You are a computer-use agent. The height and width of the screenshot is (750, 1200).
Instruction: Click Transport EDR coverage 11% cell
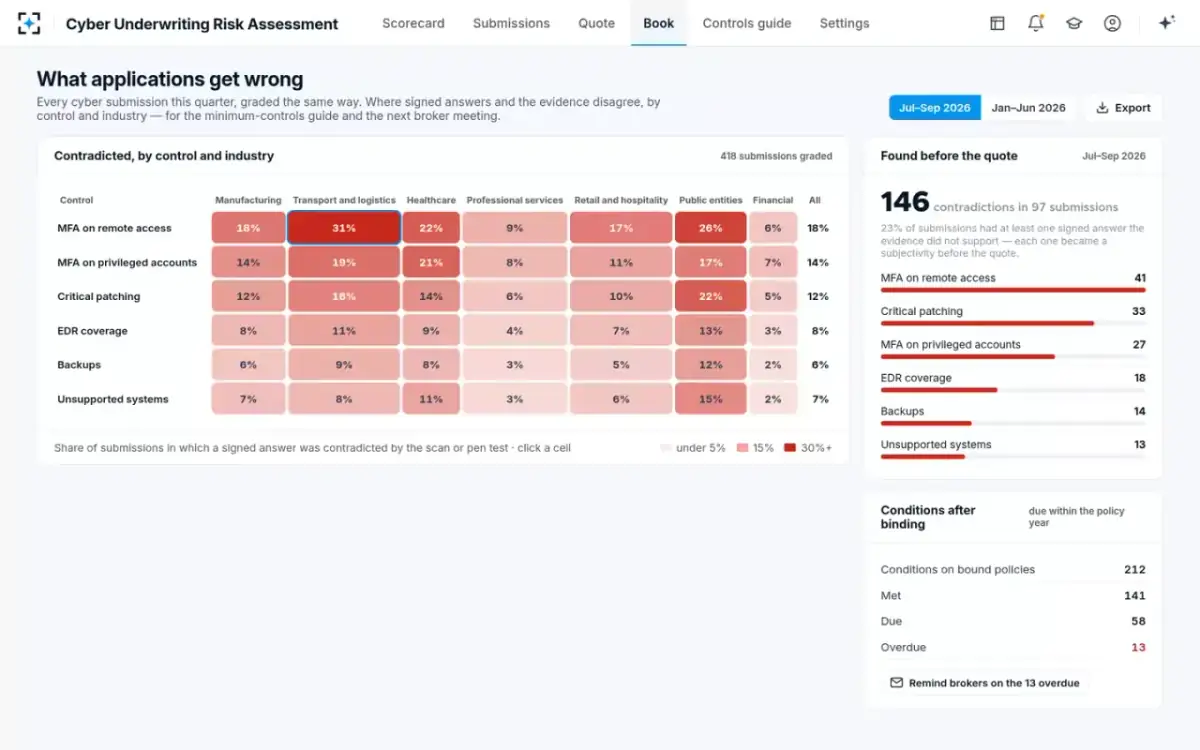[x=344, y=331]
